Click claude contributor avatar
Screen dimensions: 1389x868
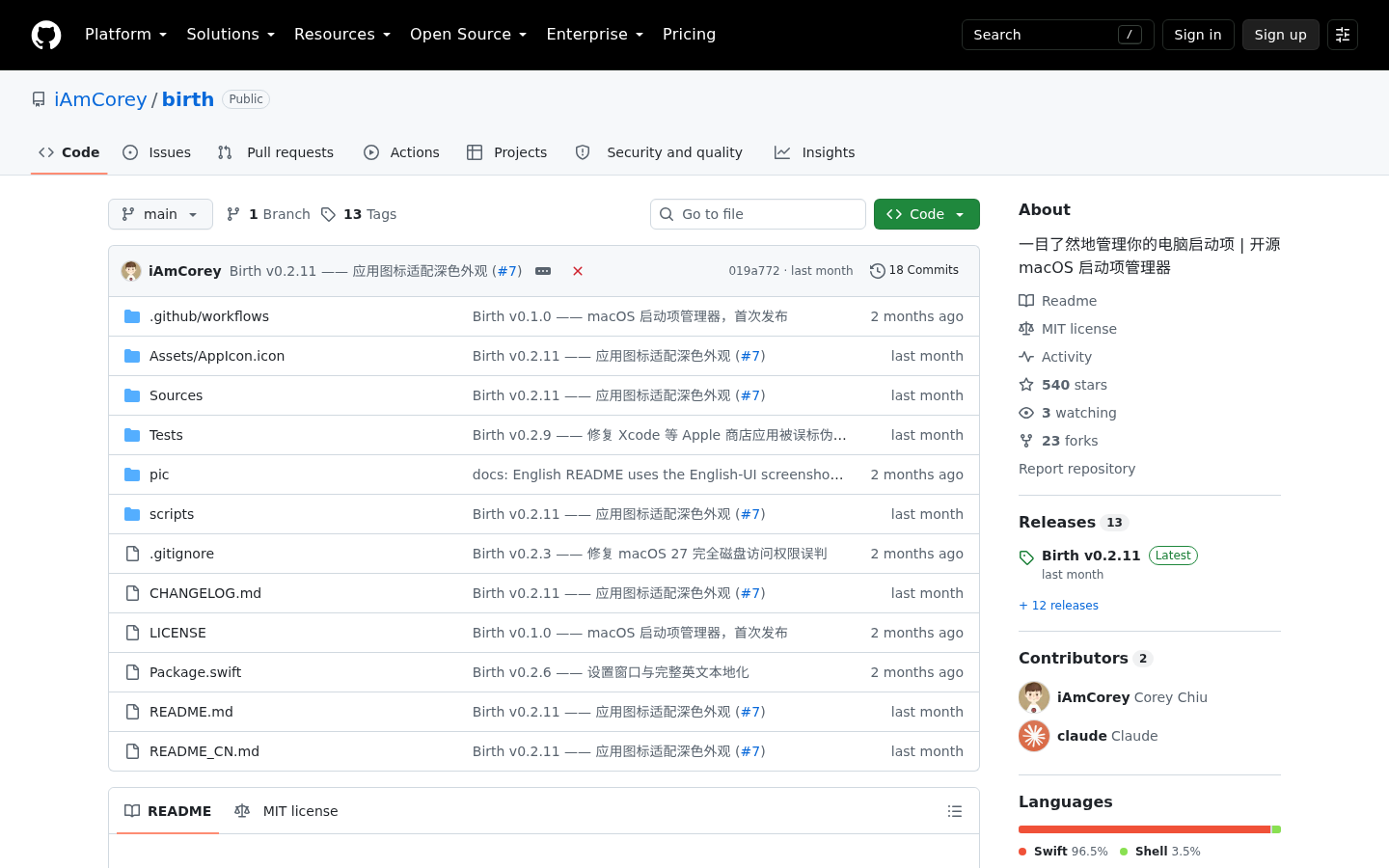tap(1034, 736)
